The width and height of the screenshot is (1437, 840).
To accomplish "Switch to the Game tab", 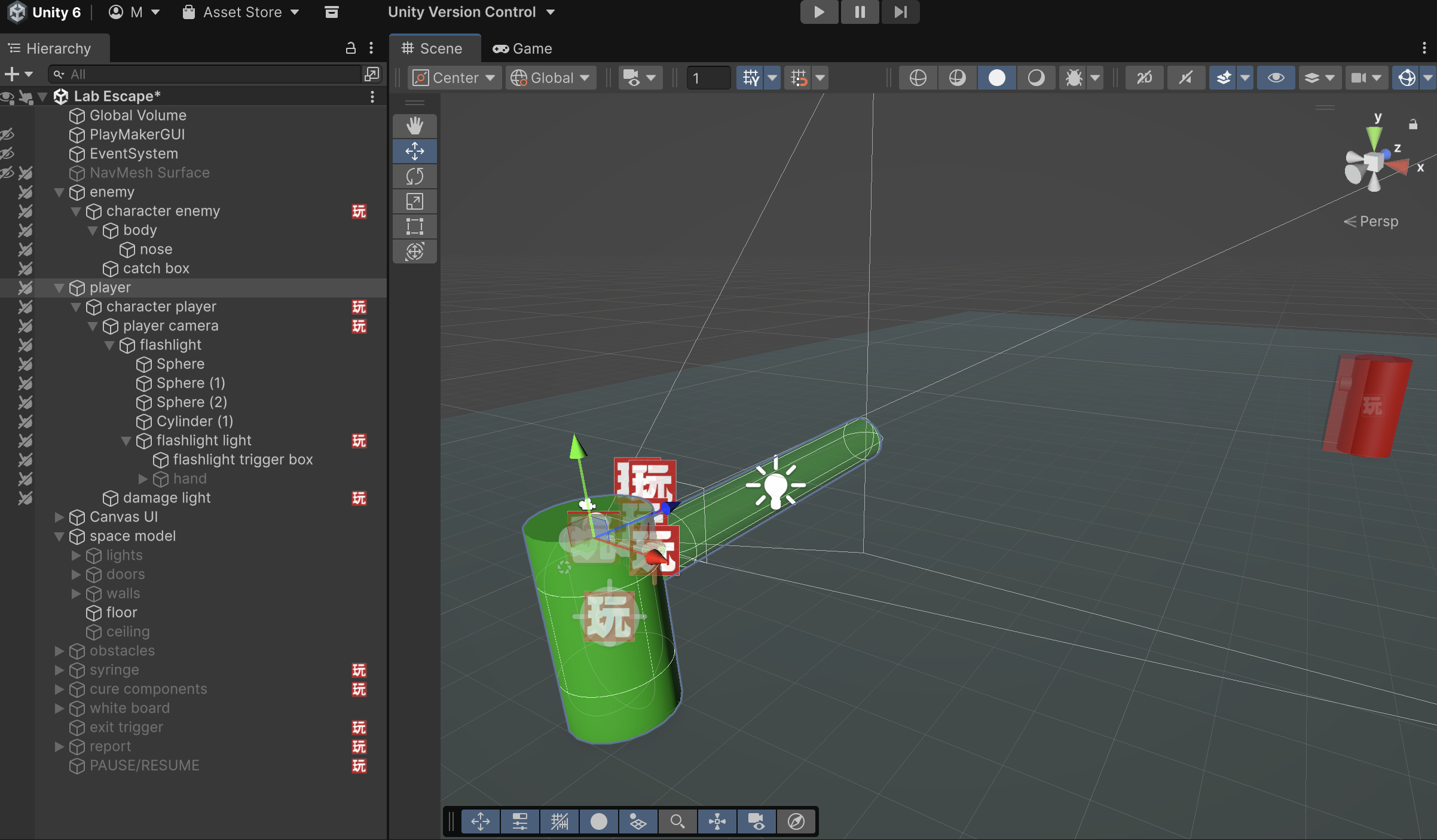I will click(x=522, y=48).
